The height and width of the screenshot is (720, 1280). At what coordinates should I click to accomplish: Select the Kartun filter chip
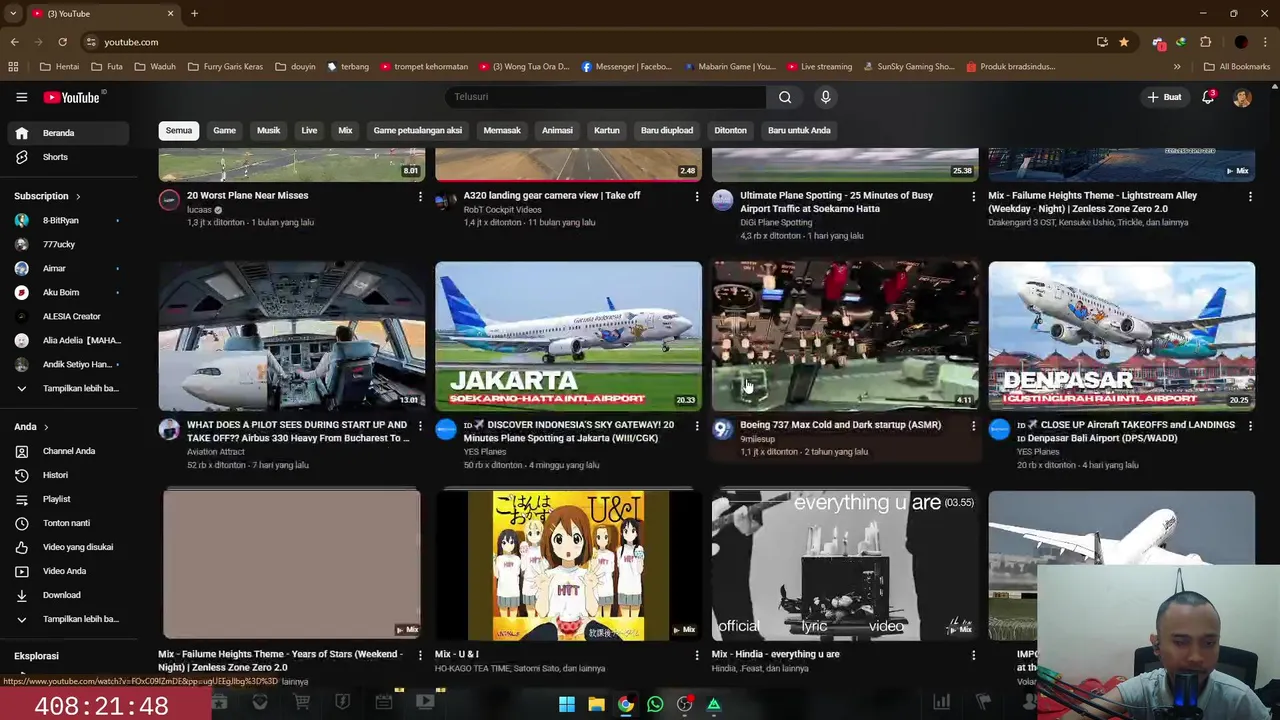pyautogui.click(x=607, y=130)
